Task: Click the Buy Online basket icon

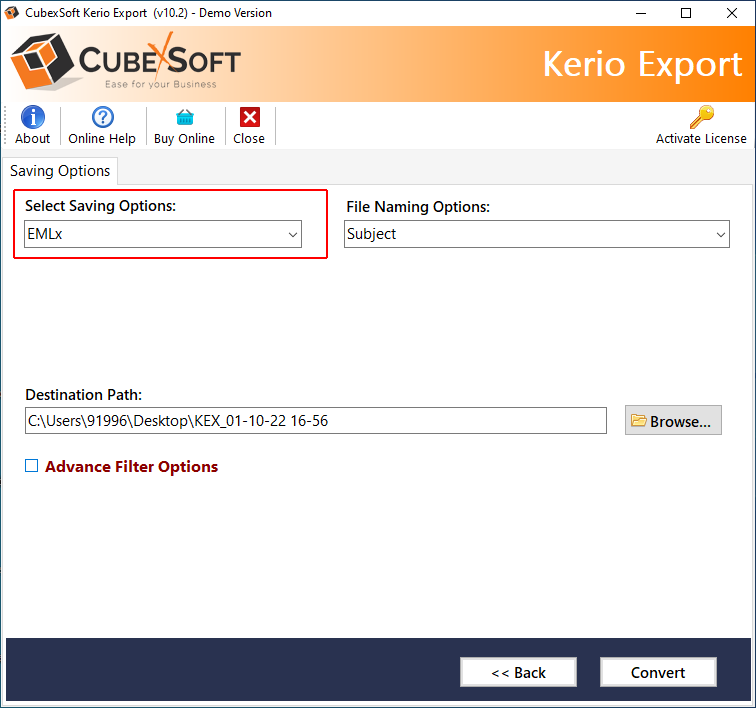Action: point(185,117)
